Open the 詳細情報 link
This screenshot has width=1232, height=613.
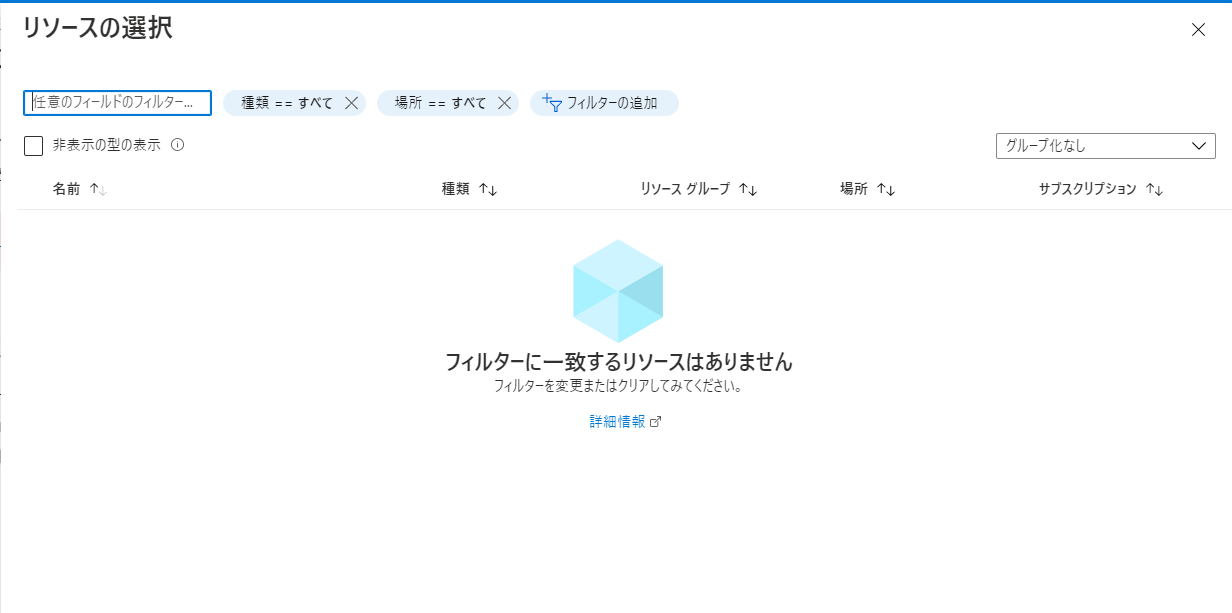click(617, 422)
